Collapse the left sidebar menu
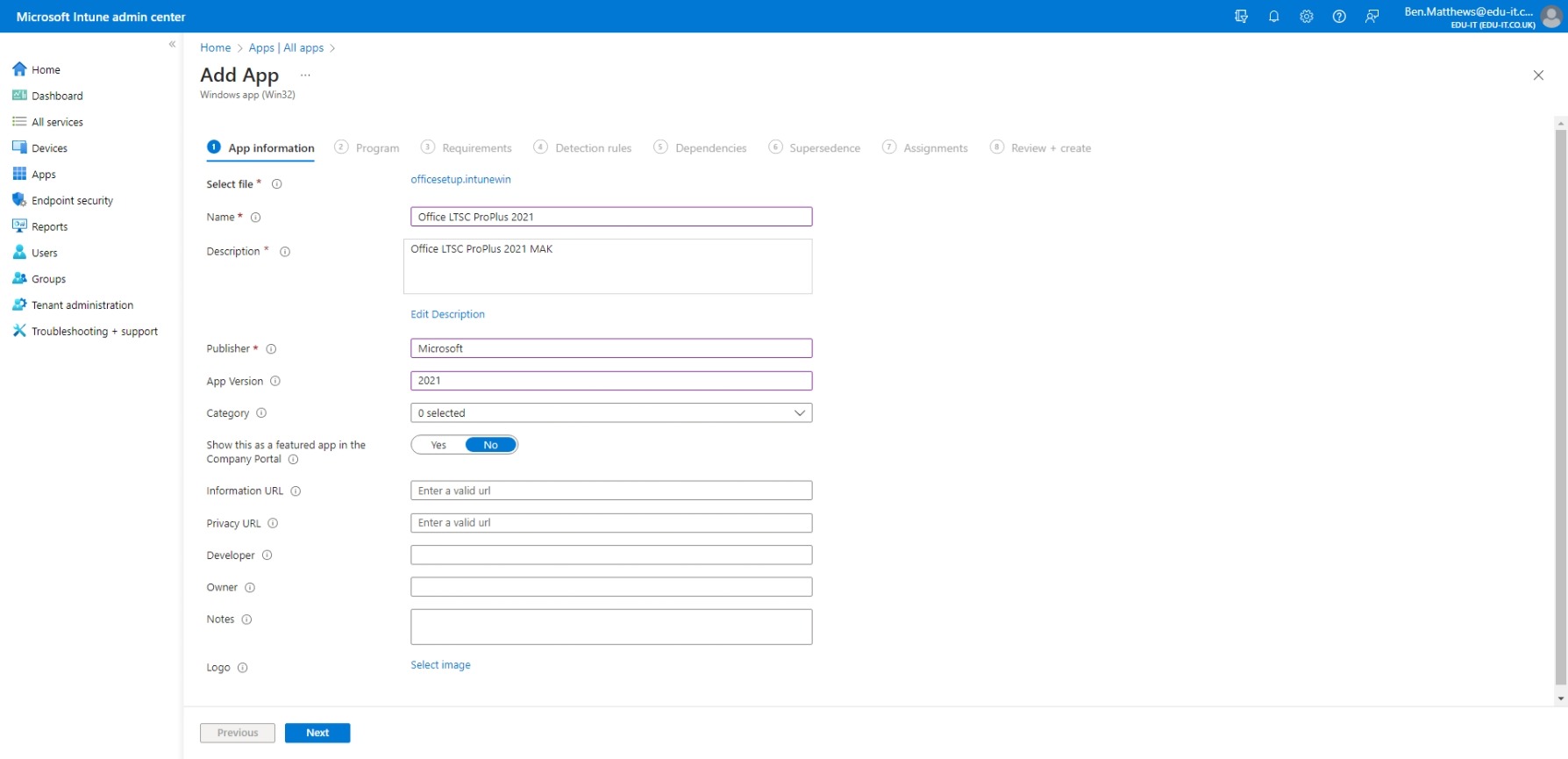Viewport: 1568px width, 759px height. click(x=172, y=44)
